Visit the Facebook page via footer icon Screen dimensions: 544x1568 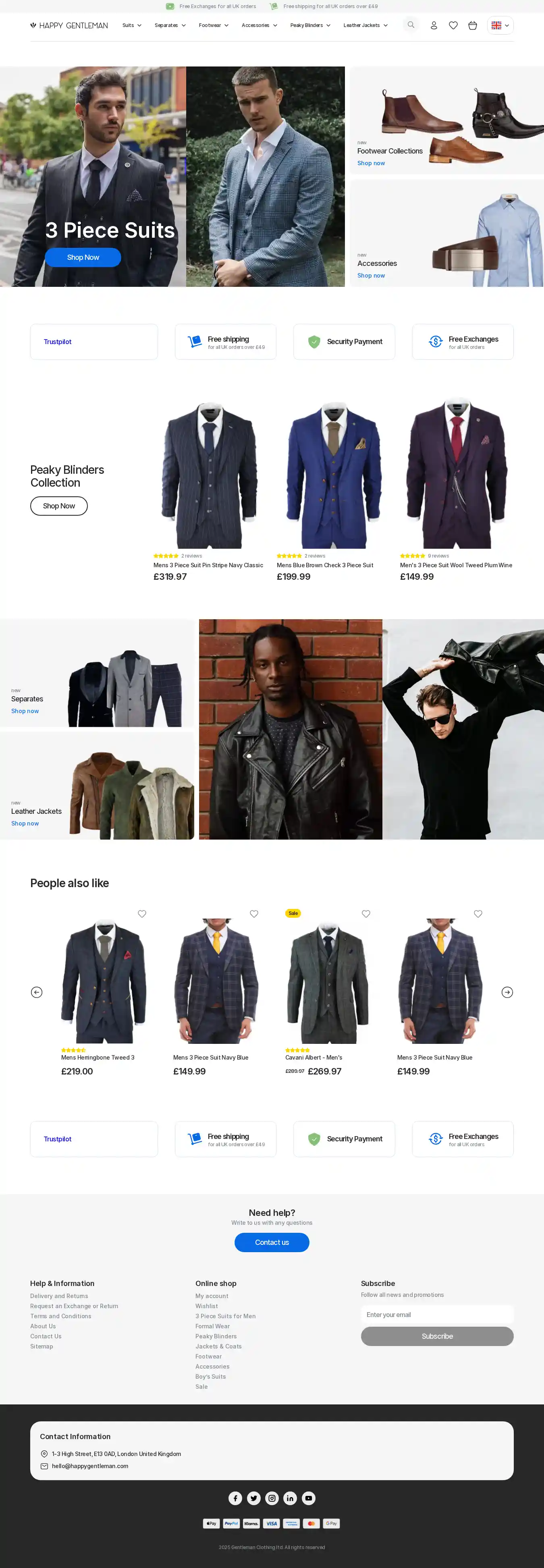click(x=235, y=1498)
